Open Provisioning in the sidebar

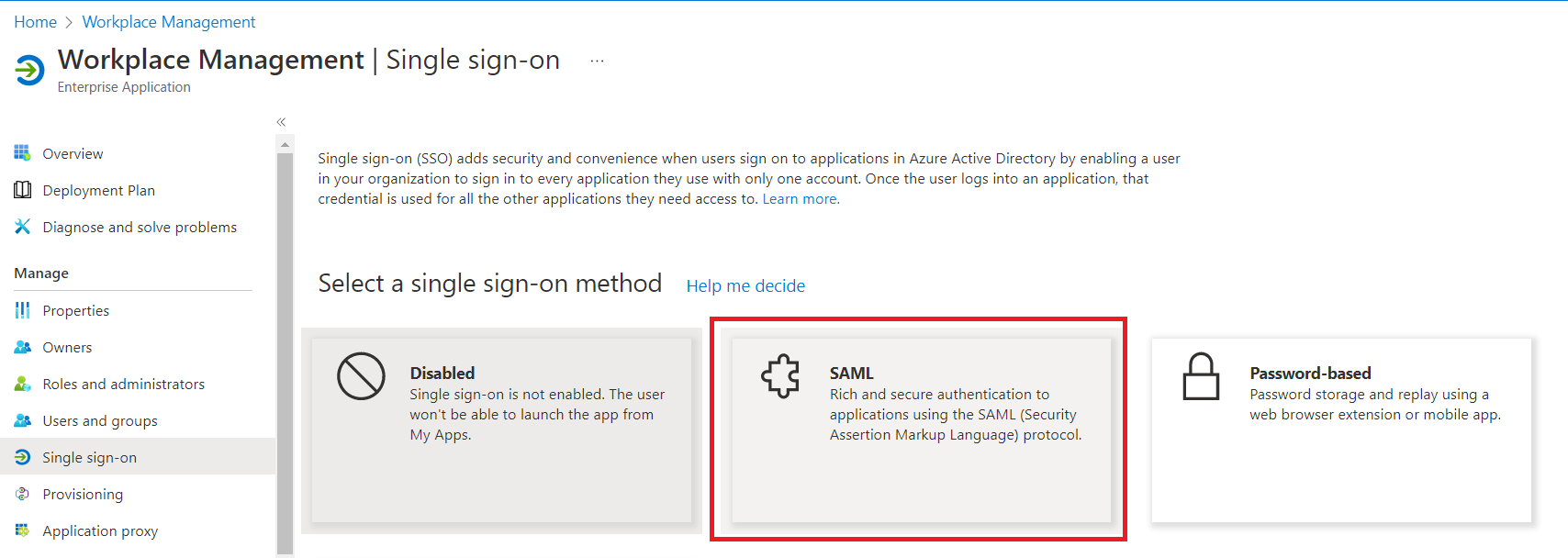click(83, 494)
